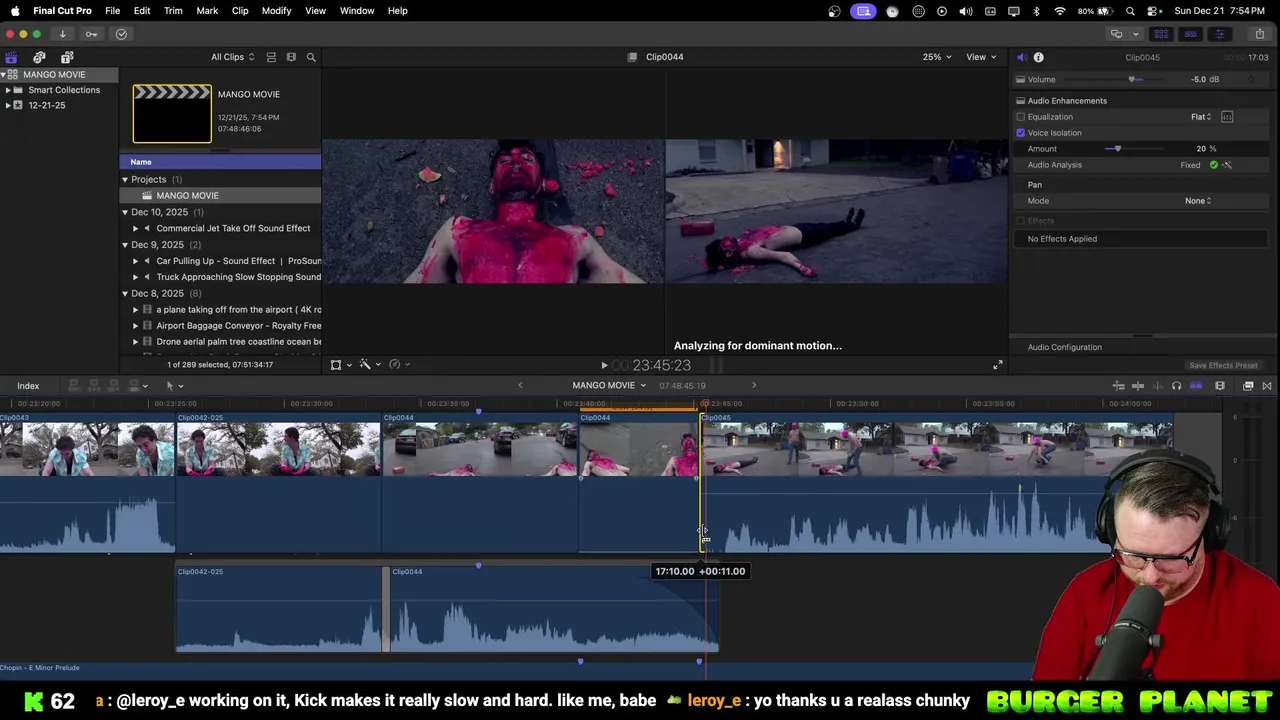This screenshot has height=720, width=1280.
Task: Open the Select tool arrow menu
Action: (174, 386)
